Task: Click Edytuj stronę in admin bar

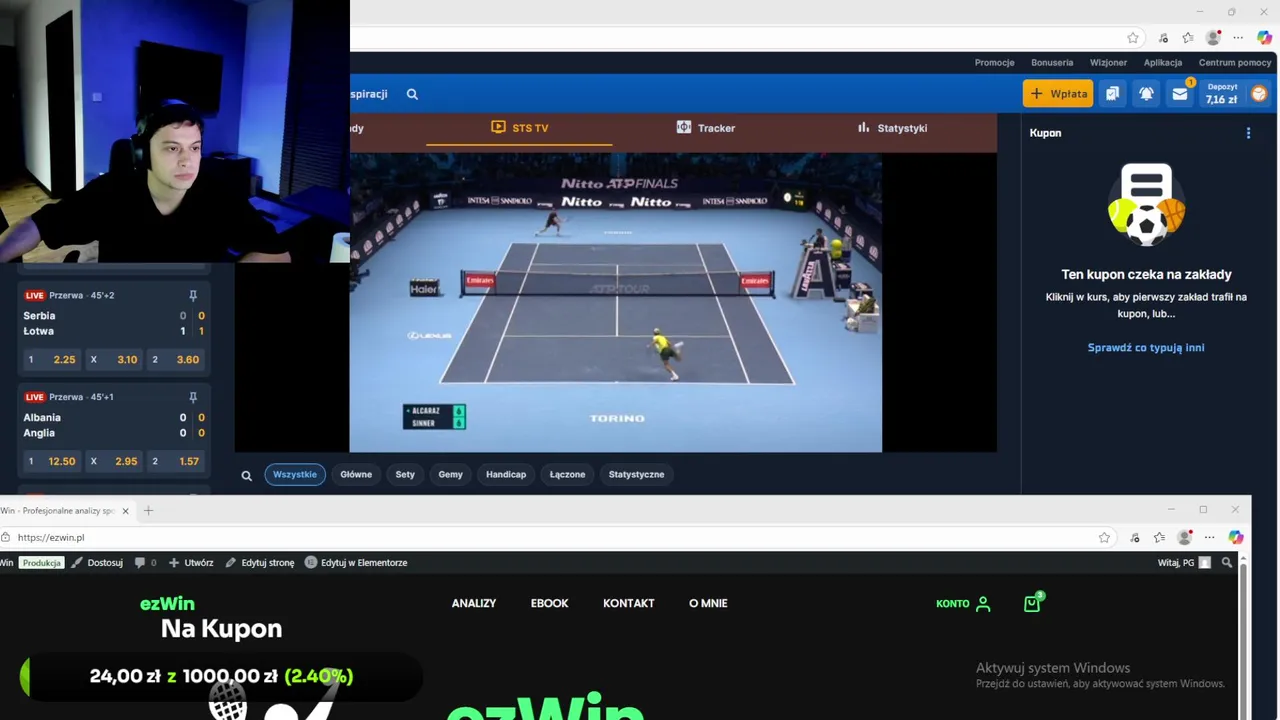Action: coord(260,563)
